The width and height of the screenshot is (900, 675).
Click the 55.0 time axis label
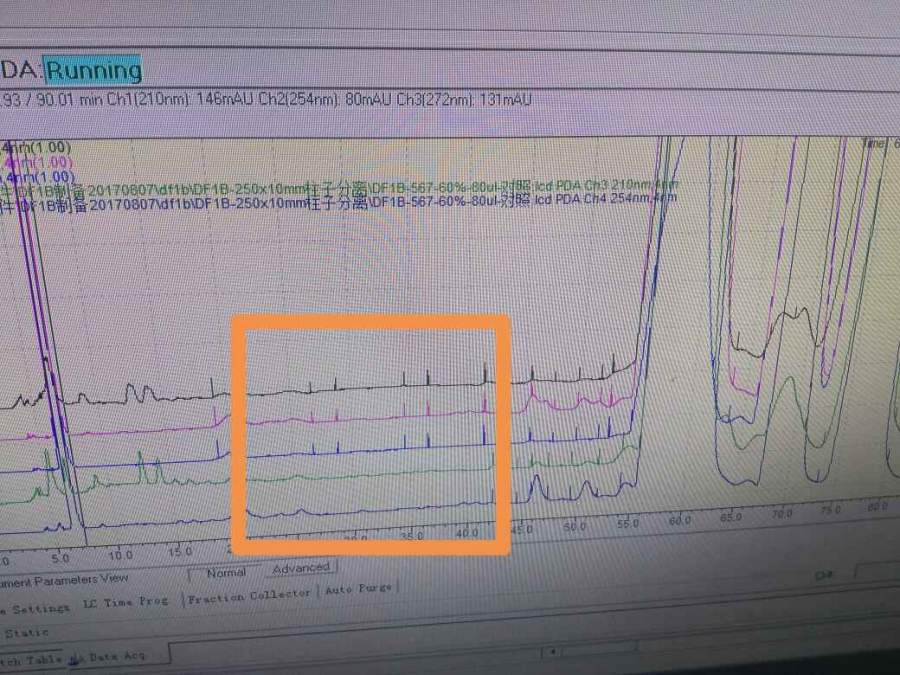pos(628,523)
